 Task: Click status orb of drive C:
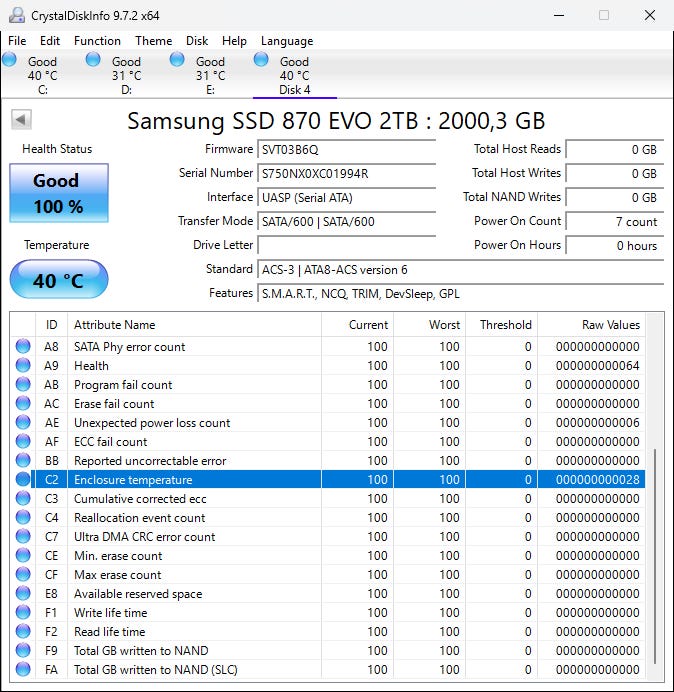(x=9, y=59)
